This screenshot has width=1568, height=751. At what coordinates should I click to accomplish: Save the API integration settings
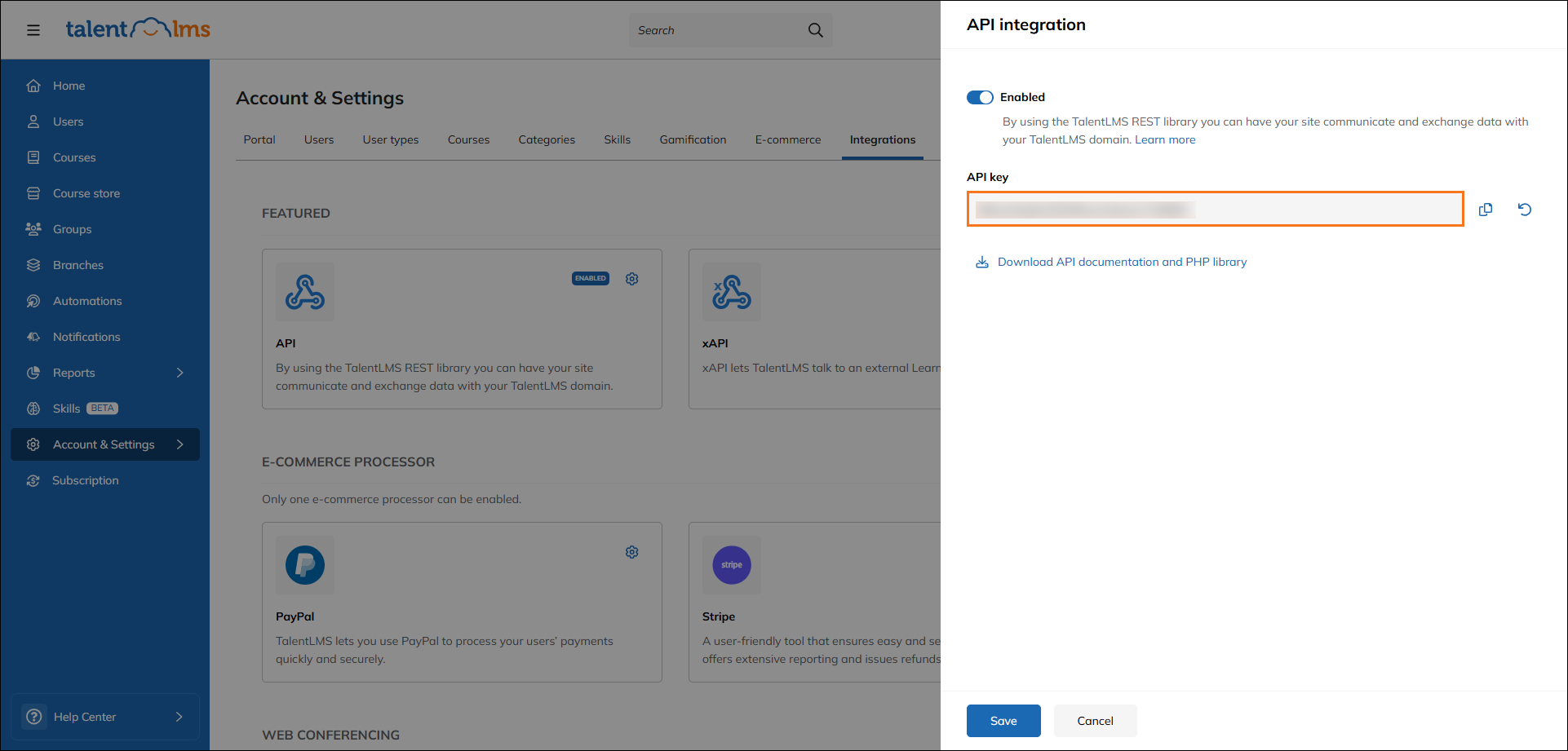click(x=1003, y=721)
